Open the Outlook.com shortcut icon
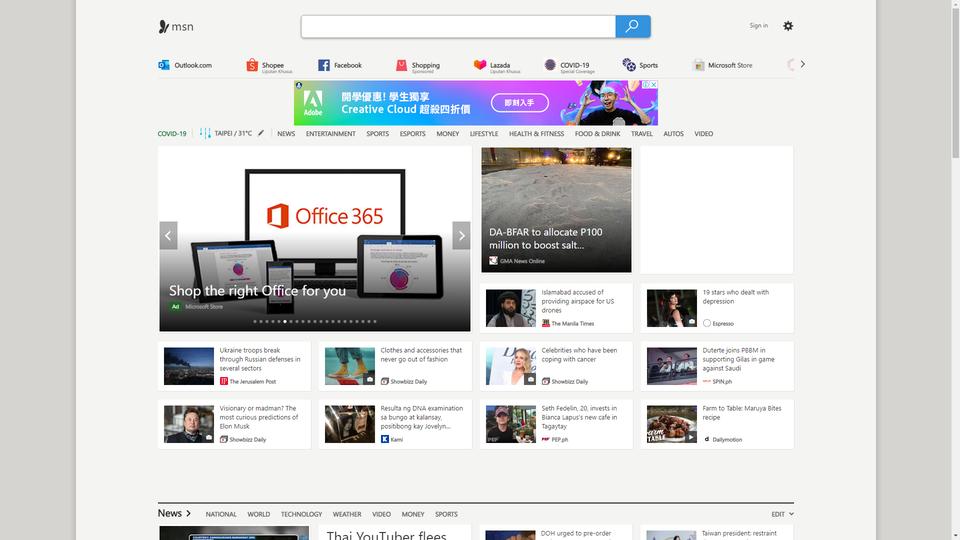The height and width of the screenshot is (540, 960). tap(163, 65)
